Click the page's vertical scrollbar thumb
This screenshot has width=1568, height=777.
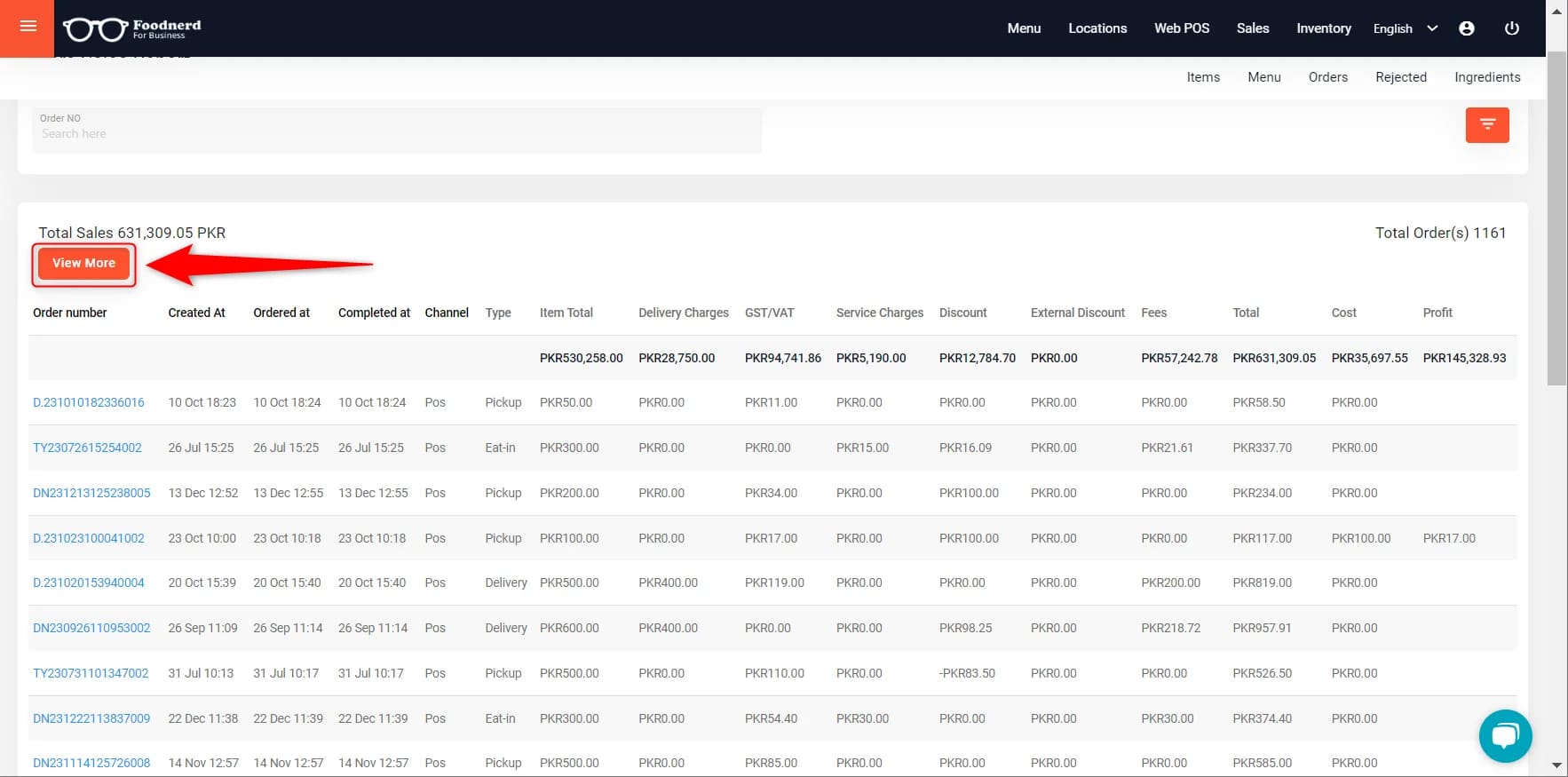click(1556, 218)
